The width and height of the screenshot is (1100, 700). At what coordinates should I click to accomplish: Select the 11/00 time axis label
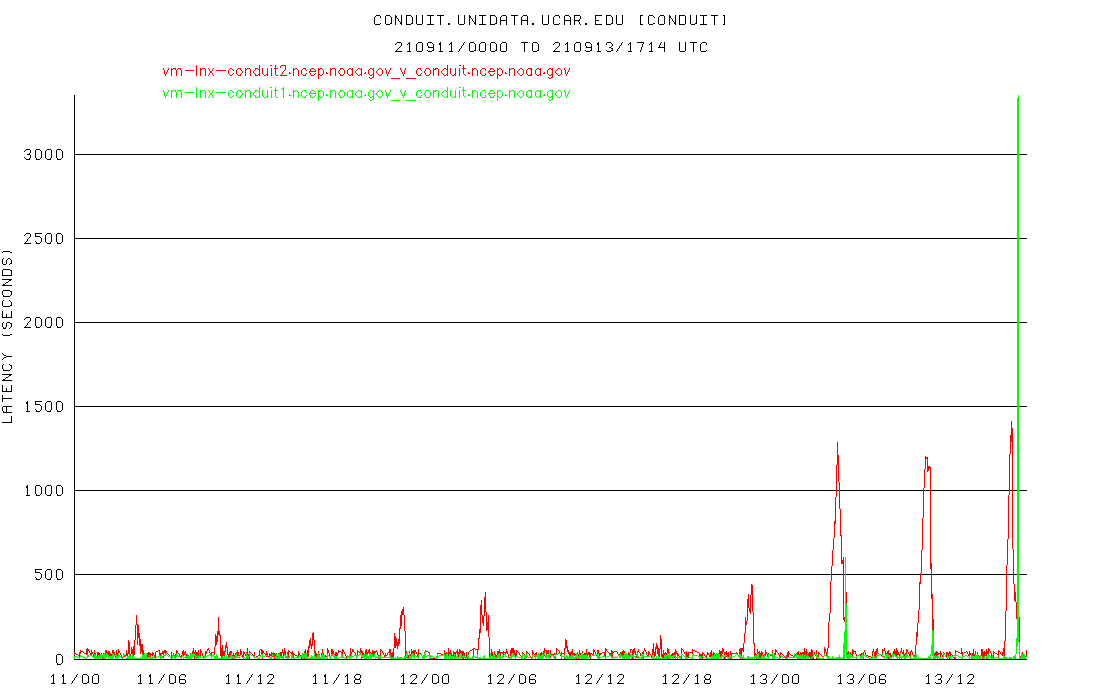point(75,679)
